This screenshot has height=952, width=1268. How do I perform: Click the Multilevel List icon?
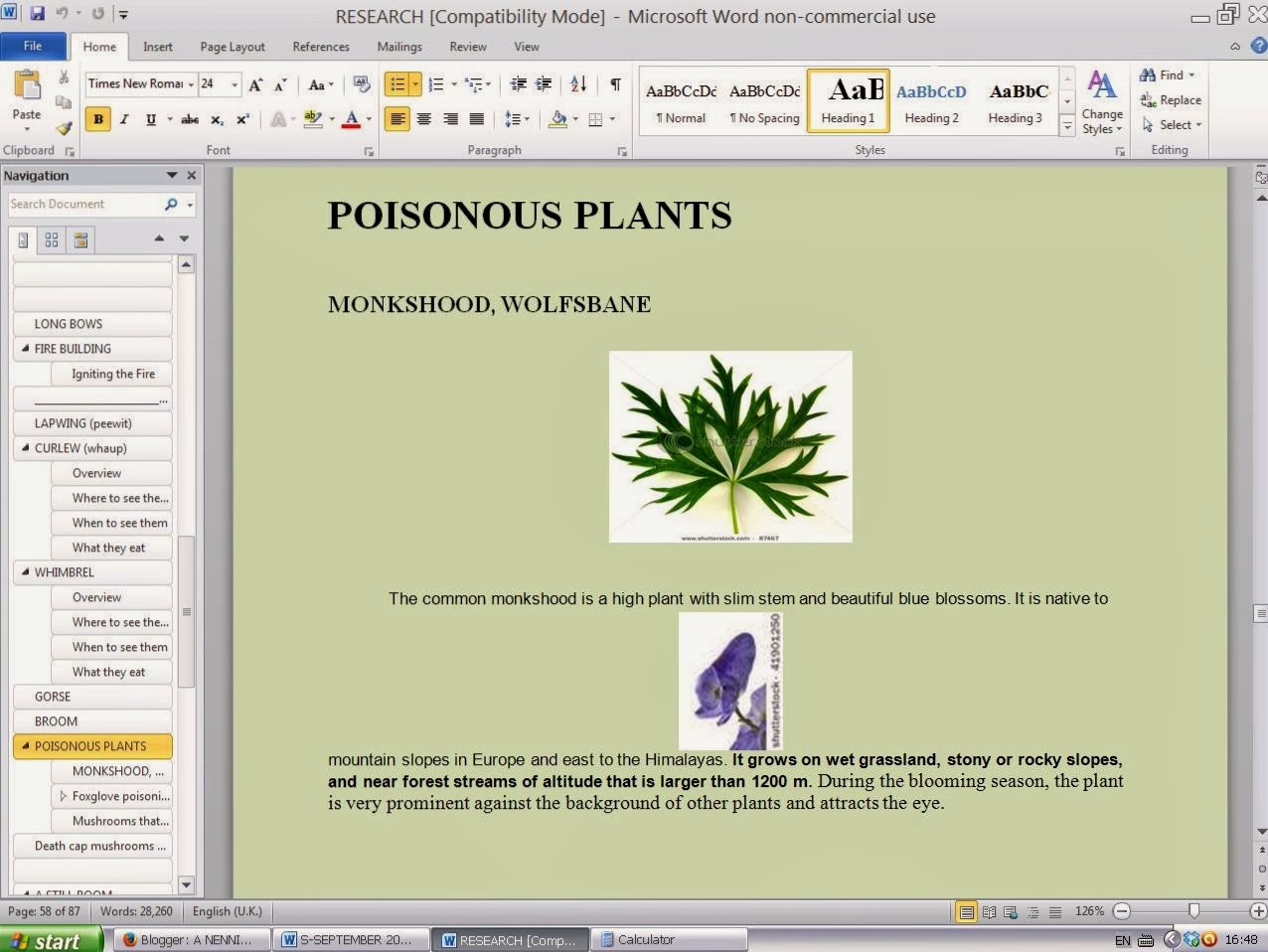point(473,84)
